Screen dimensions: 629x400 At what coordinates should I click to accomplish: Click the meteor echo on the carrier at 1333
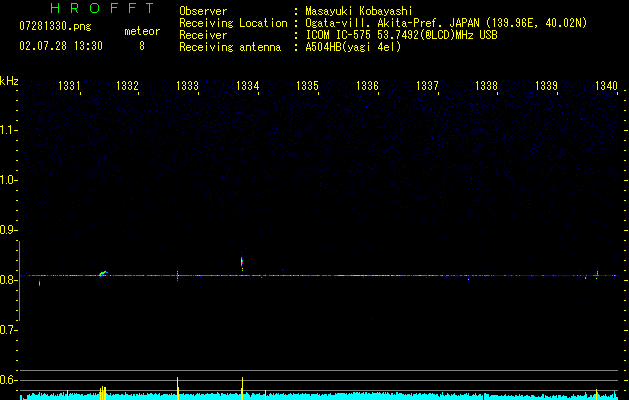(x=177, y=276)
